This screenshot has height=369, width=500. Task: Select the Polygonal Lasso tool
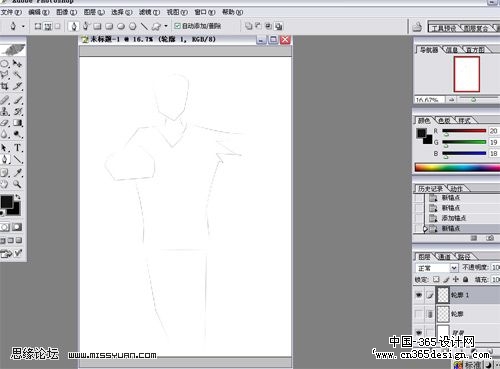coord(5,75)
